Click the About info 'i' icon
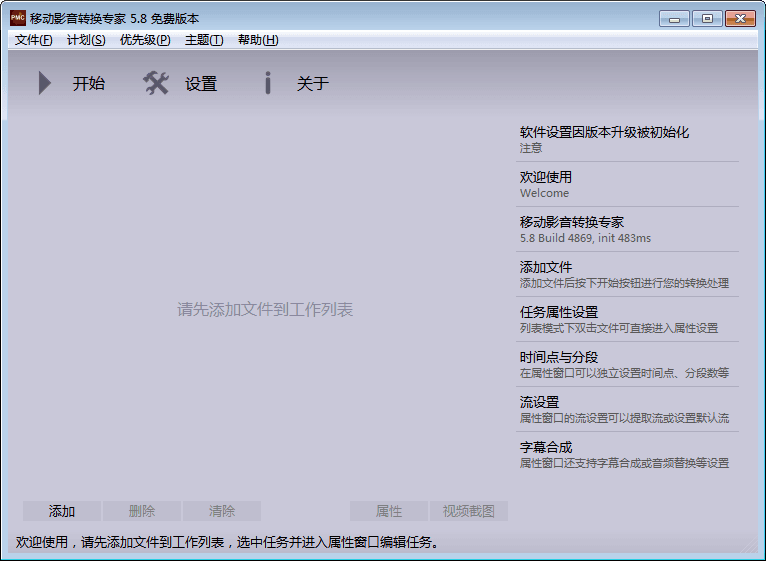The image size is (766, 561). tap(267, 83)
